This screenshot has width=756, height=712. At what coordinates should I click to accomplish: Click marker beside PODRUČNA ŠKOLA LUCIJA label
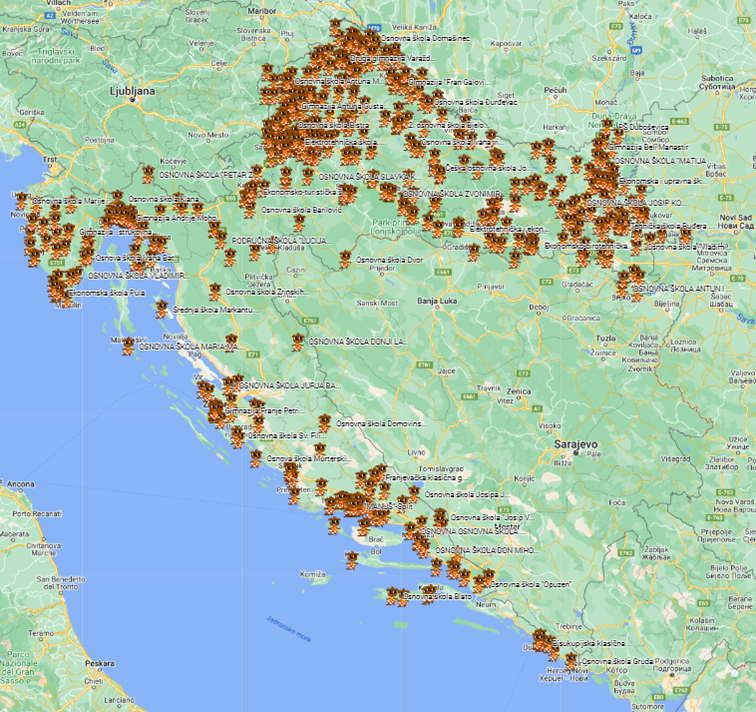pyautogui.click(x=221, y=240)
